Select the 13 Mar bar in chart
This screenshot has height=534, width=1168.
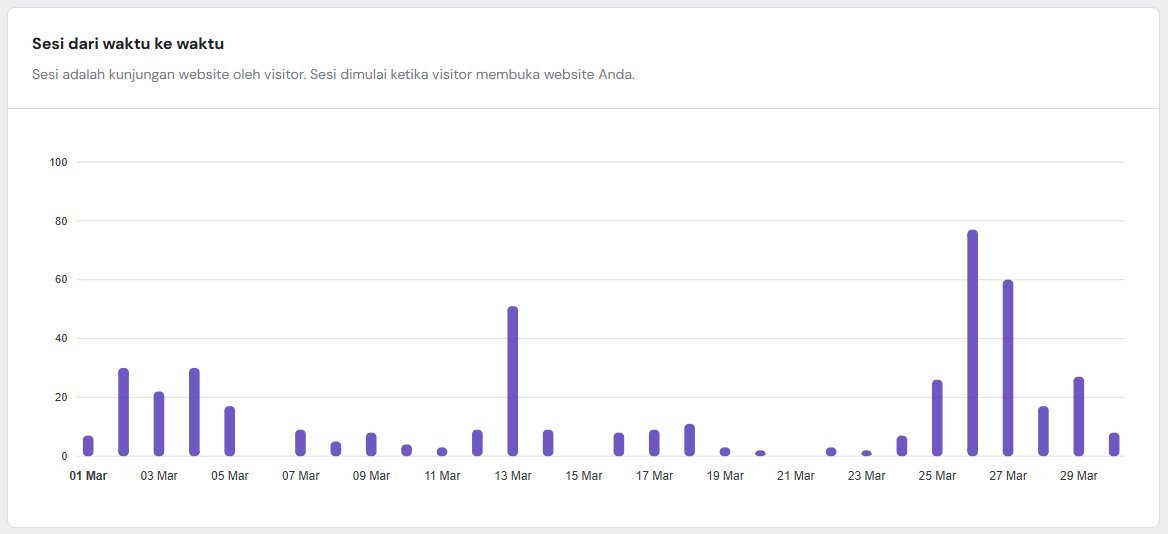(x=513, y=381)
